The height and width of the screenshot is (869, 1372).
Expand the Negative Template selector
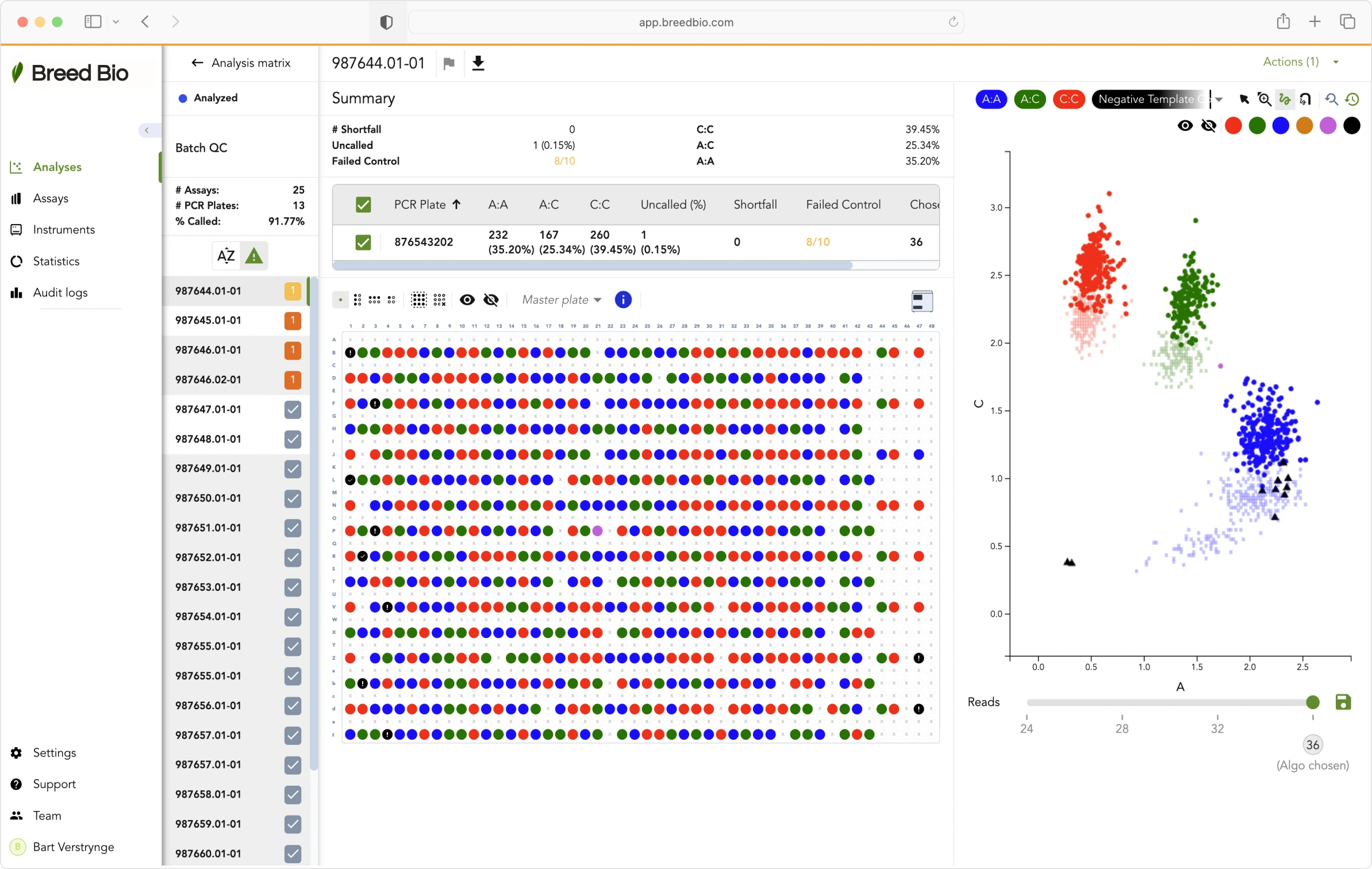1219,99
